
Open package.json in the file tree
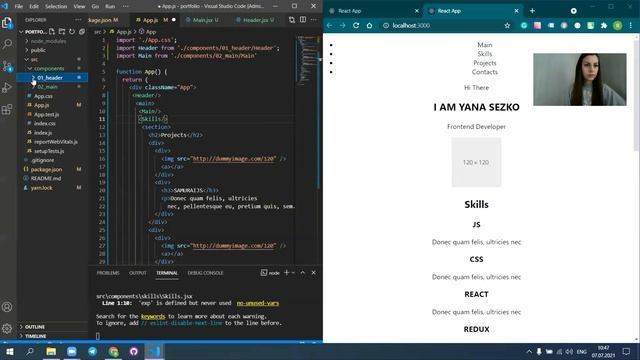pyautogui.click(x=46, y=169)
